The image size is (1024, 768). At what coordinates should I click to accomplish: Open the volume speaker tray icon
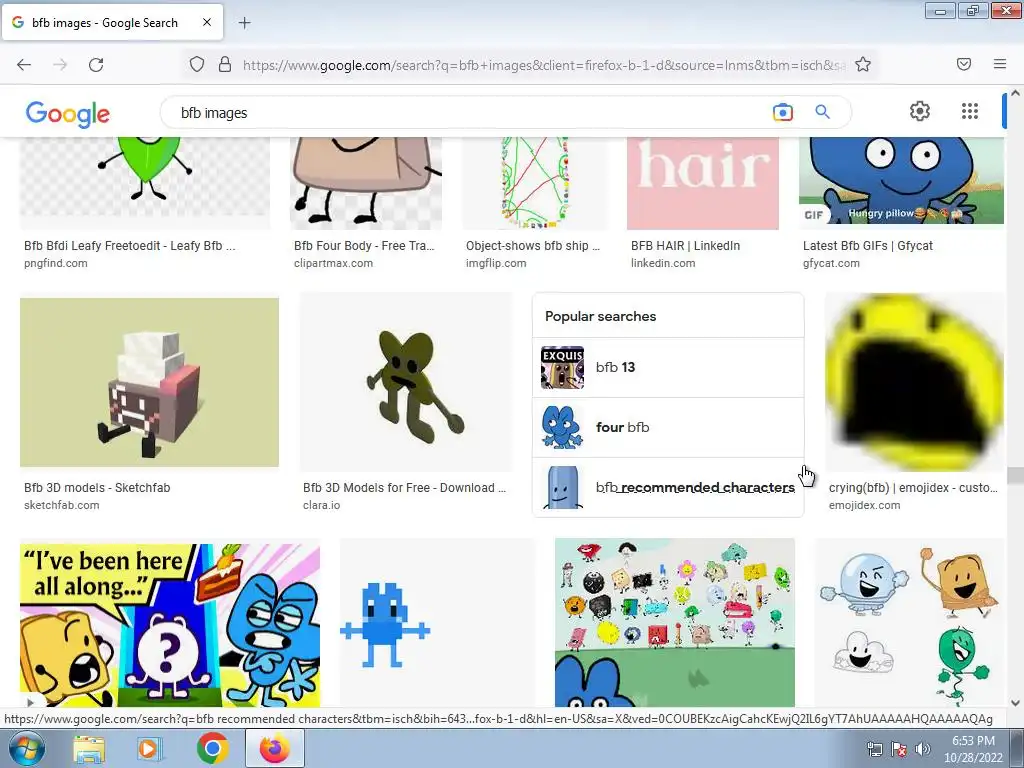pos(923,749)
